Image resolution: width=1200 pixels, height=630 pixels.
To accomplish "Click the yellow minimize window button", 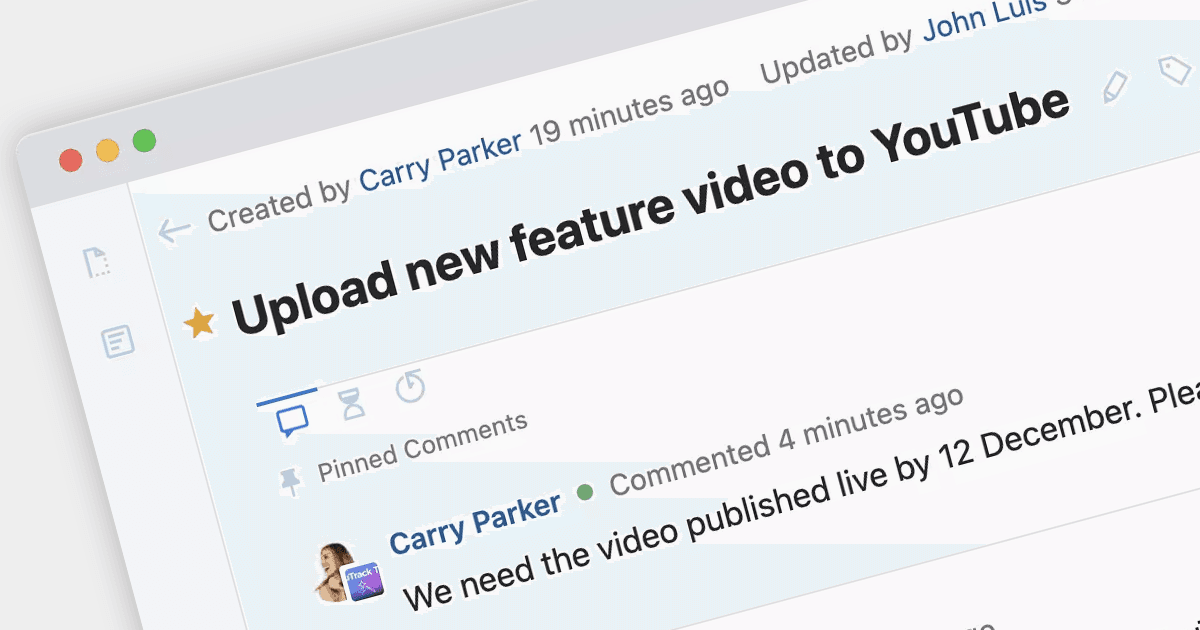I will coord(107,151).
